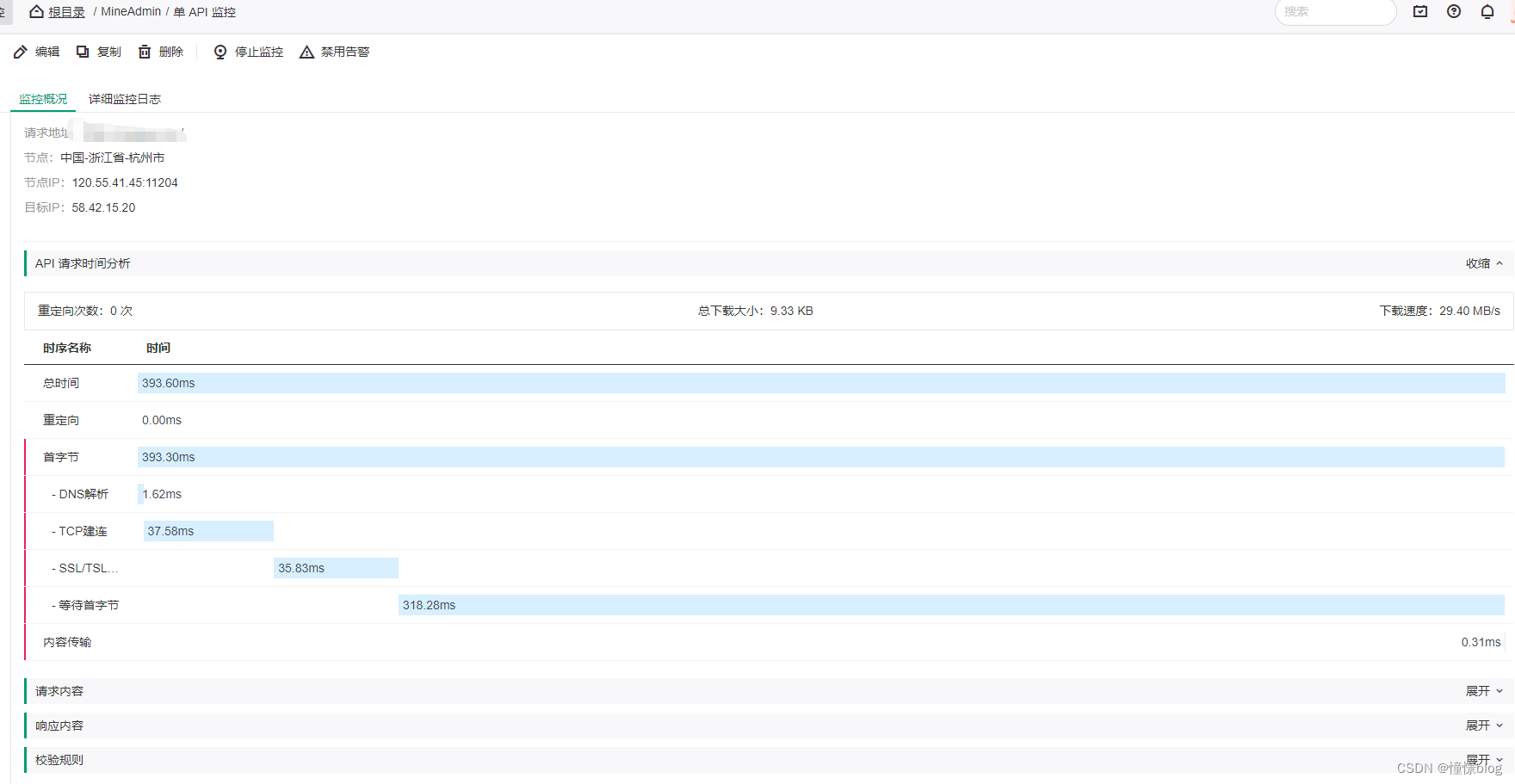Screen dimensions: 1515x784
Task: Click the 内容传输 row label
Action: 67,642
